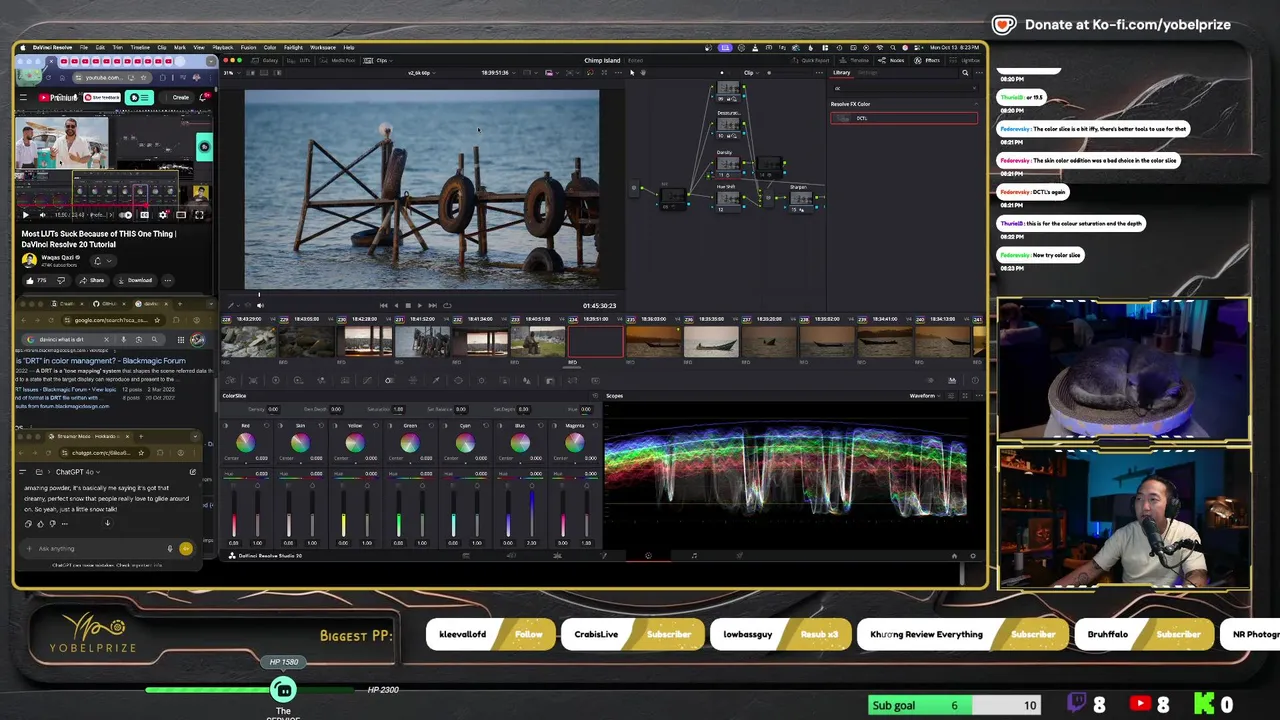Click Quick Export button
This screenshot has width=1280, height=720.
pos(811,60)
